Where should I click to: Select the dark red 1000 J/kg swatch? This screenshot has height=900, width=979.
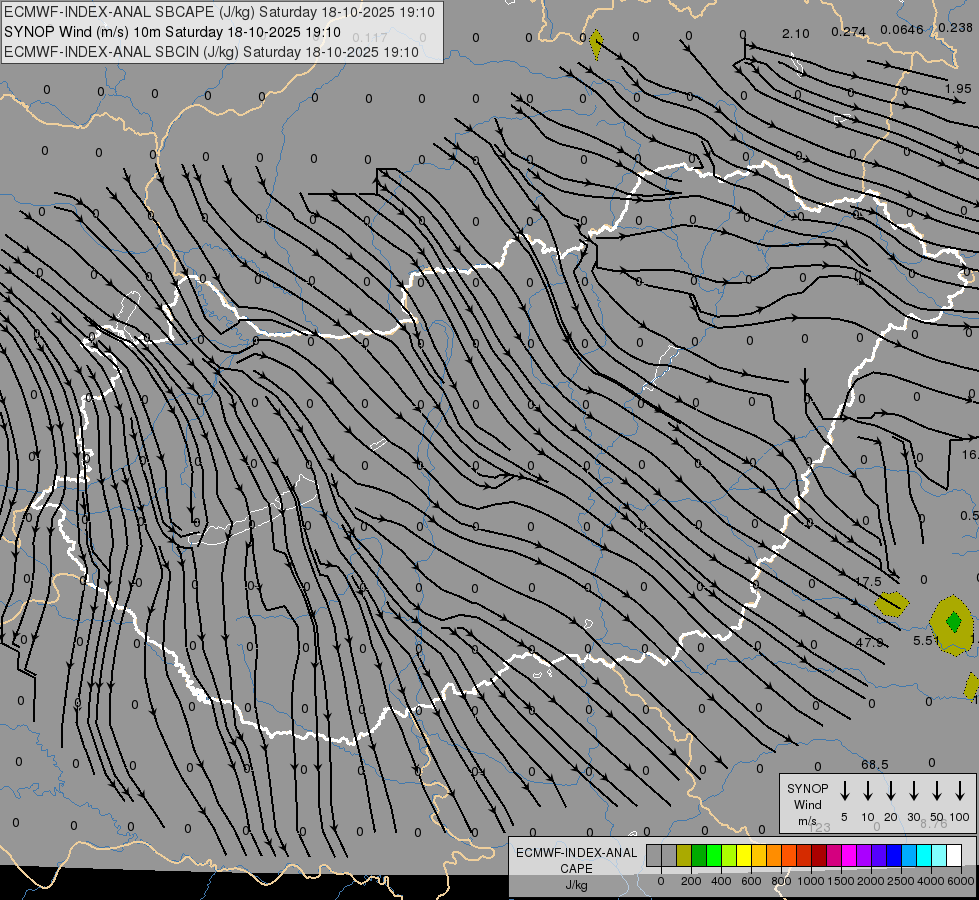(819, 855)
